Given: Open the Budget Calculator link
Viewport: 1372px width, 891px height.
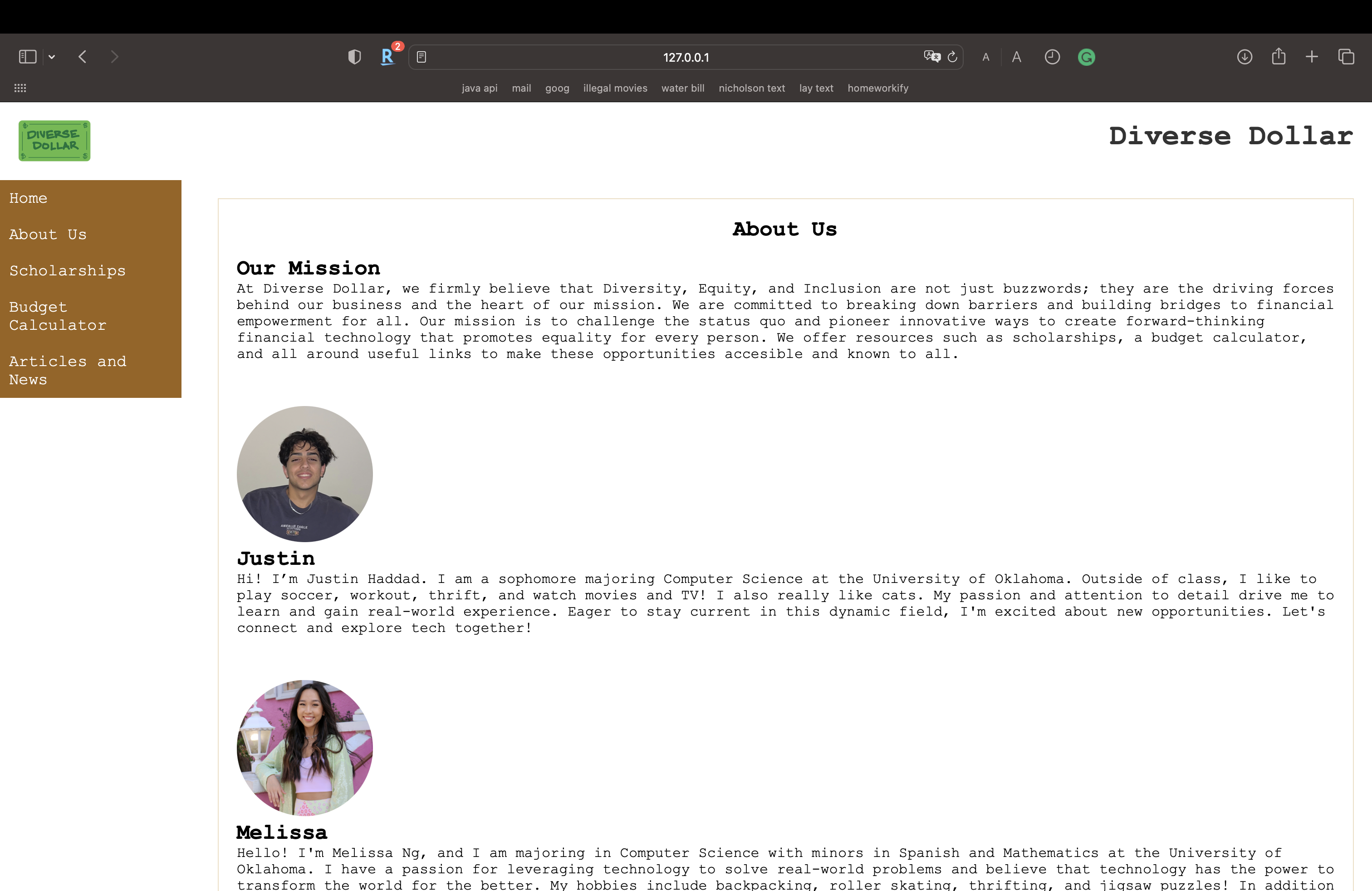Looking at the screenshot, I should [x=58, y=316].
